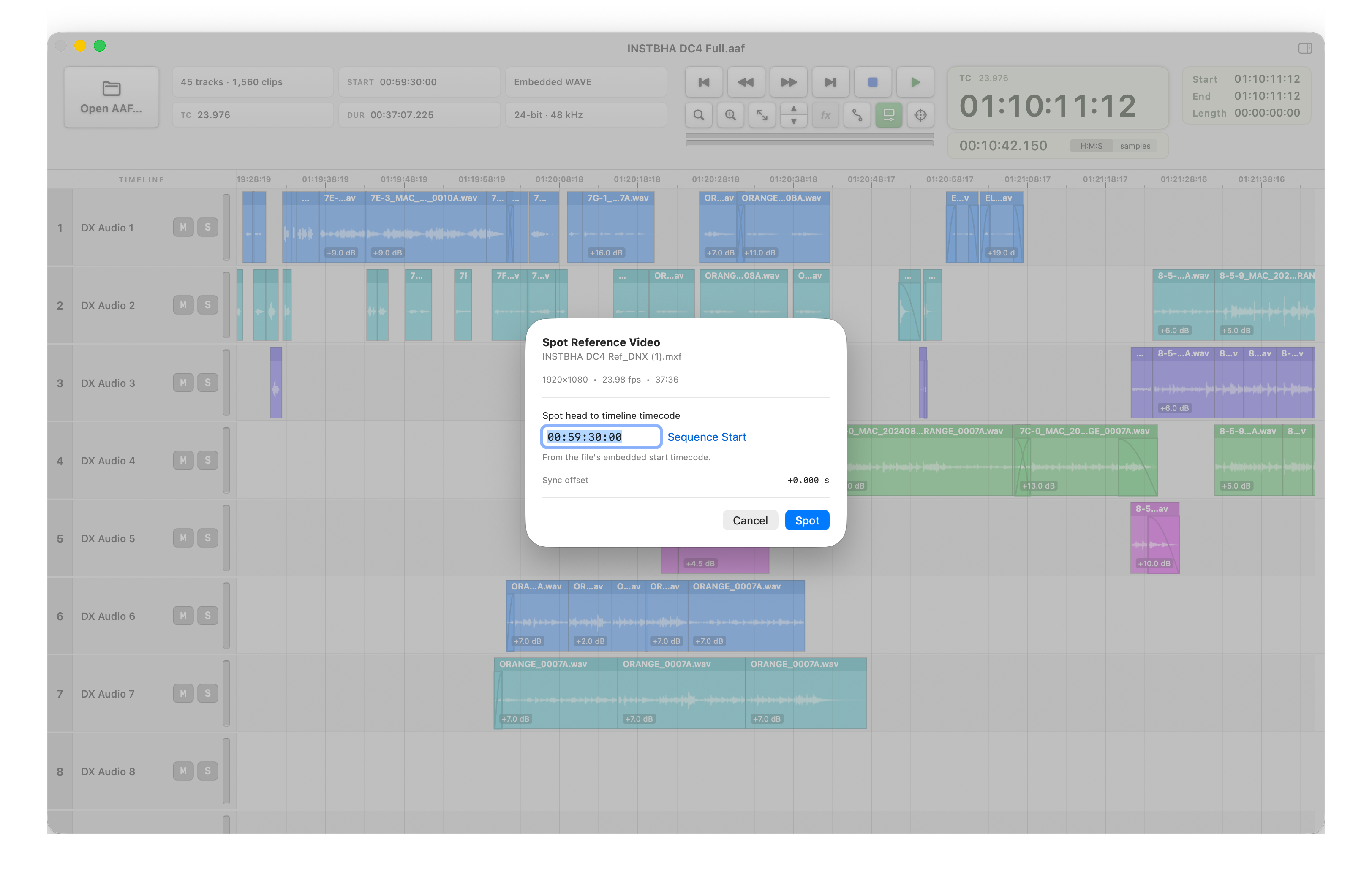Solo the DX Audio 3 track
The width and height of the screenshot is (1372, 896).
tap(207, 383)
